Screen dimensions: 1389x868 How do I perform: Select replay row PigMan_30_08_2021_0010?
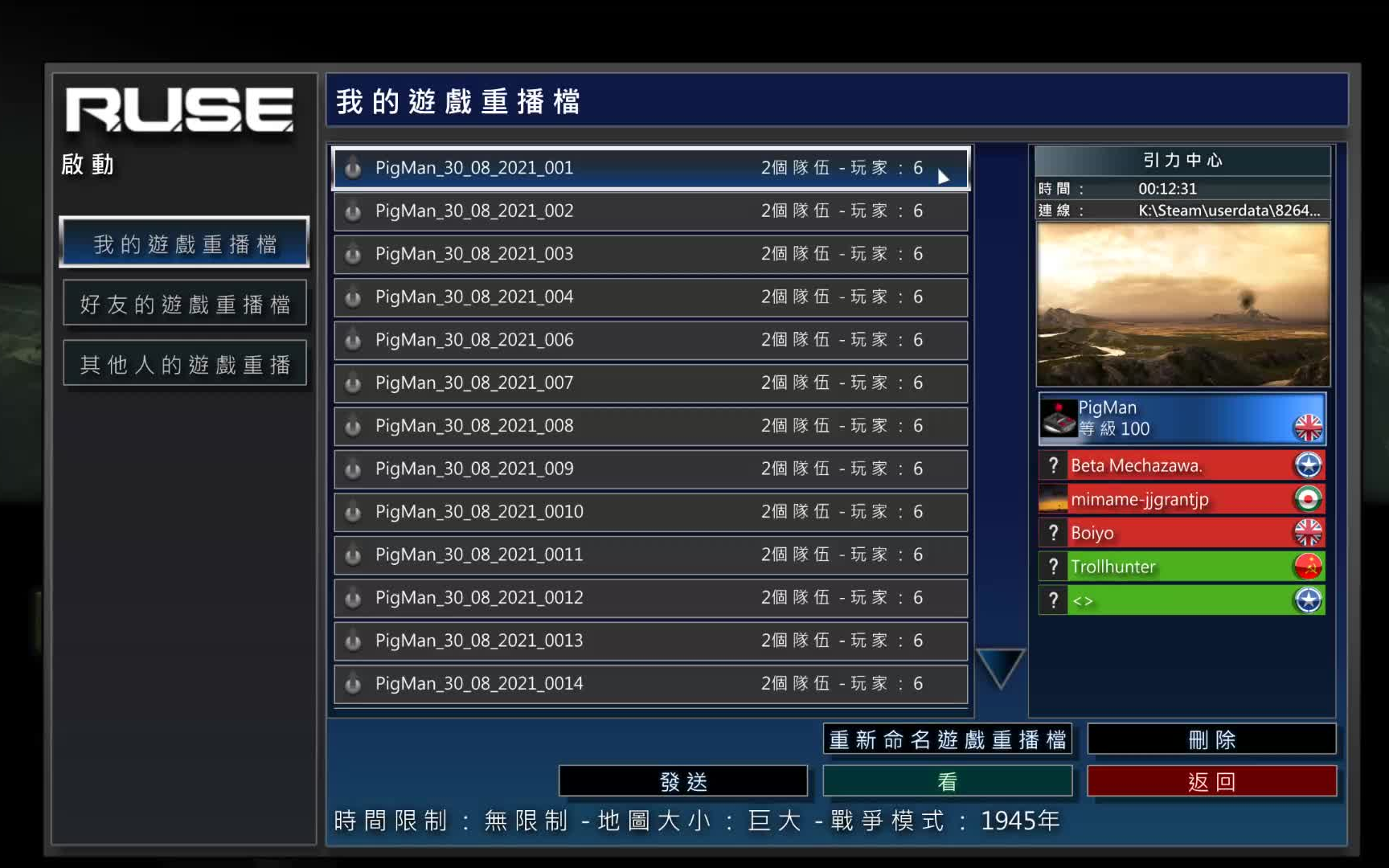click(x=651, y=512)
